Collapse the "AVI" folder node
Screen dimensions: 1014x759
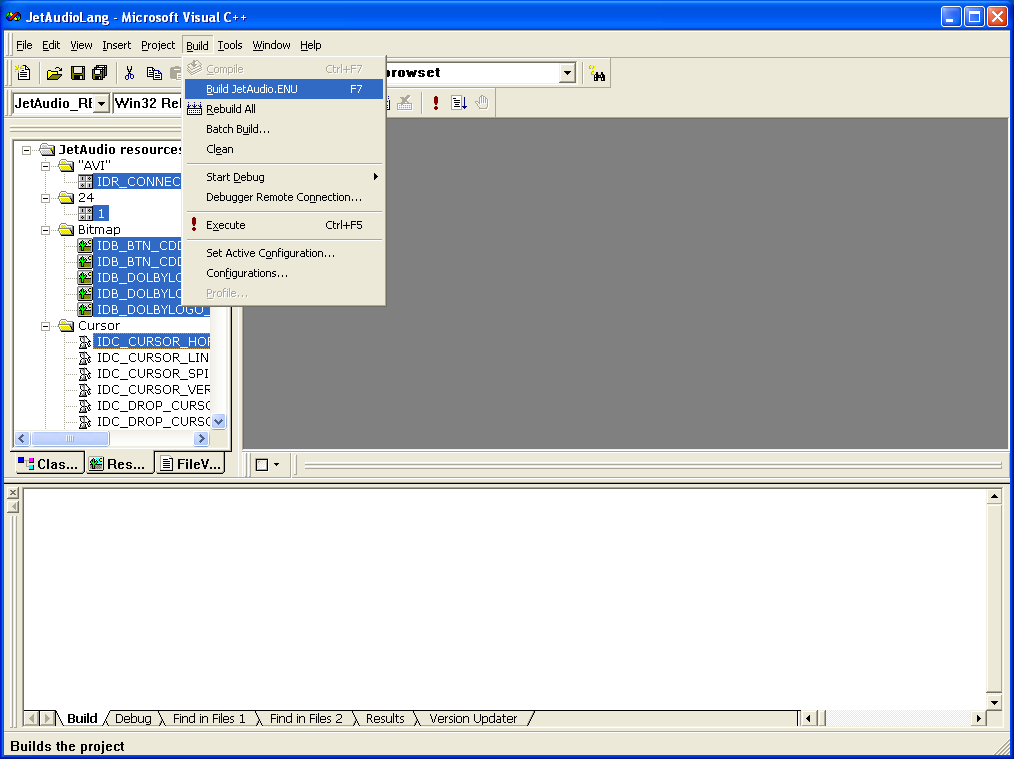(x=45, y=166)
